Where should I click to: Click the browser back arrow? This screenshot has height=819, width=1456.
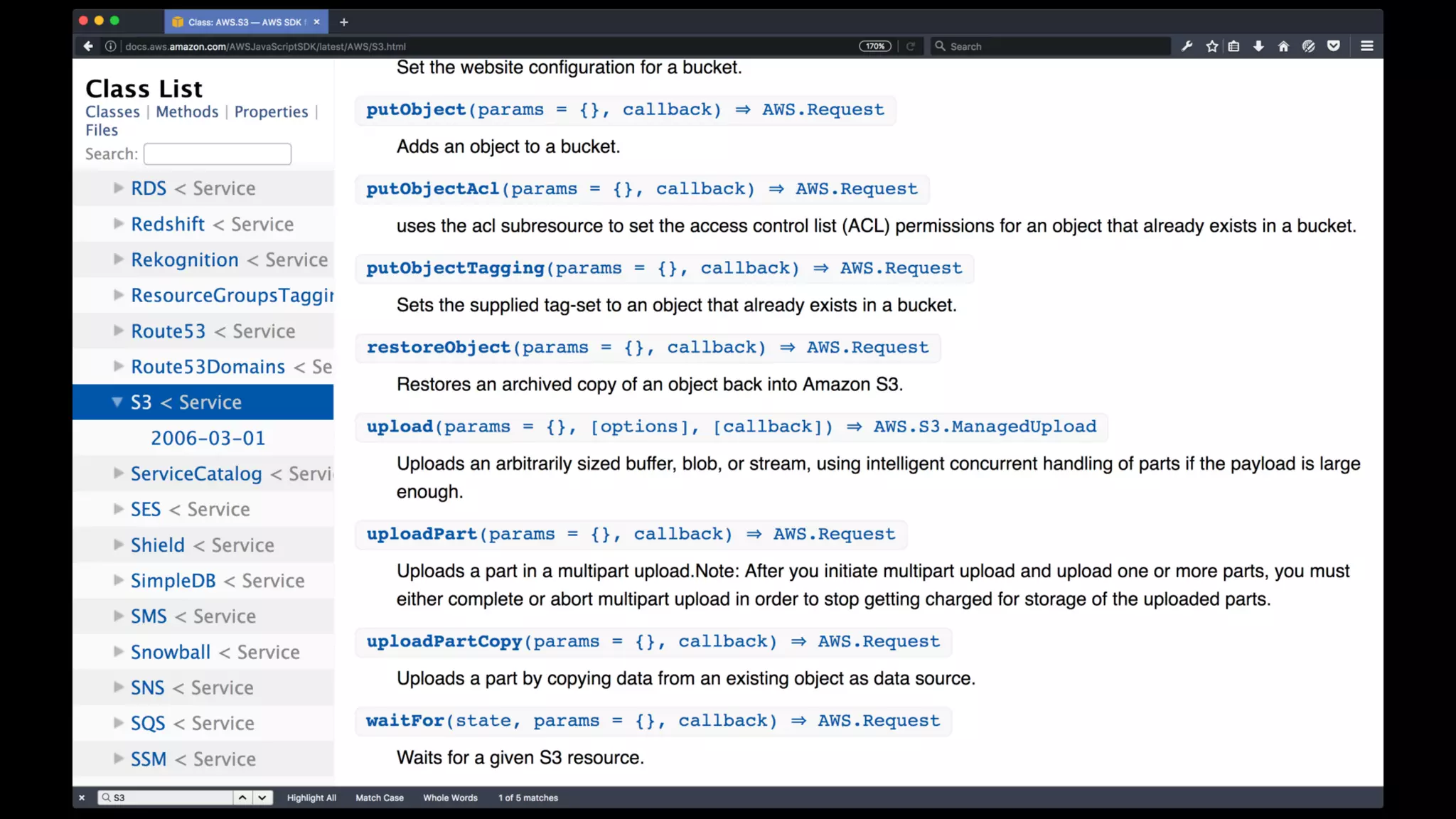88,46
